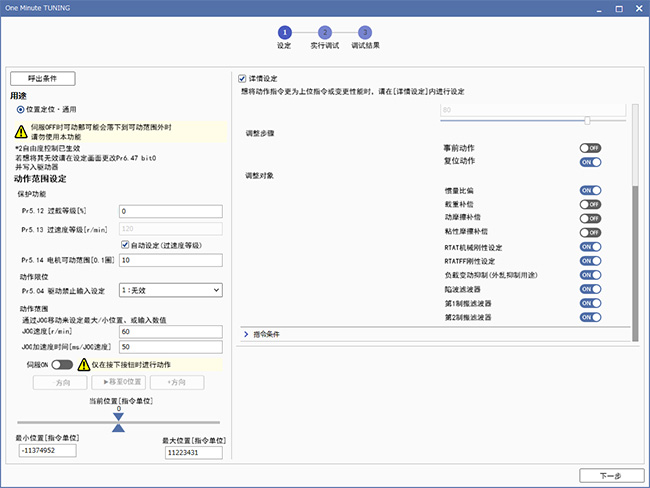Screen dimensions: 650x488
Task: Click the slider handle in detail settings
Action: (587, 120)
